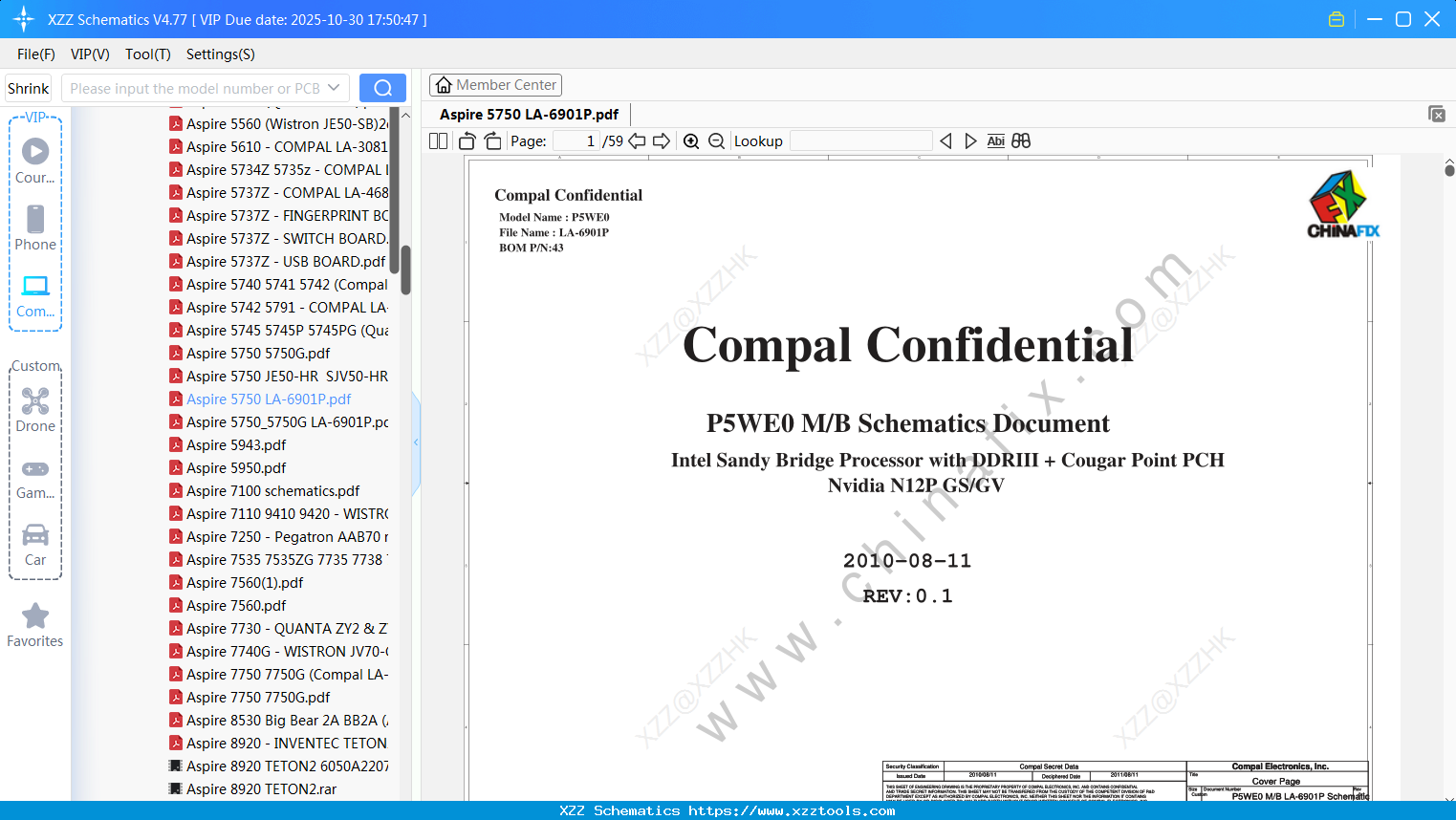
Task: Open the File(F) menu
Action: (36, 54)
